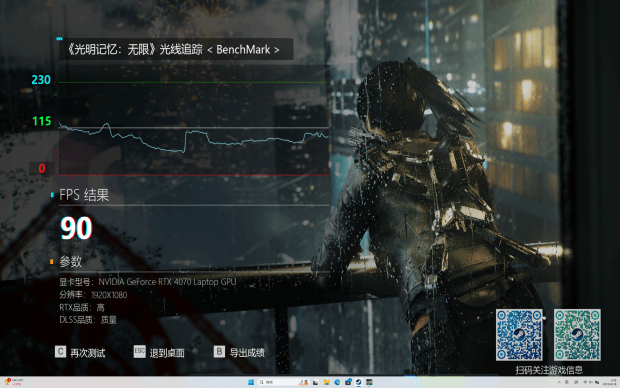Click the taskbar search box
Screen dimensions: 620x388
[x=283, y=382]
